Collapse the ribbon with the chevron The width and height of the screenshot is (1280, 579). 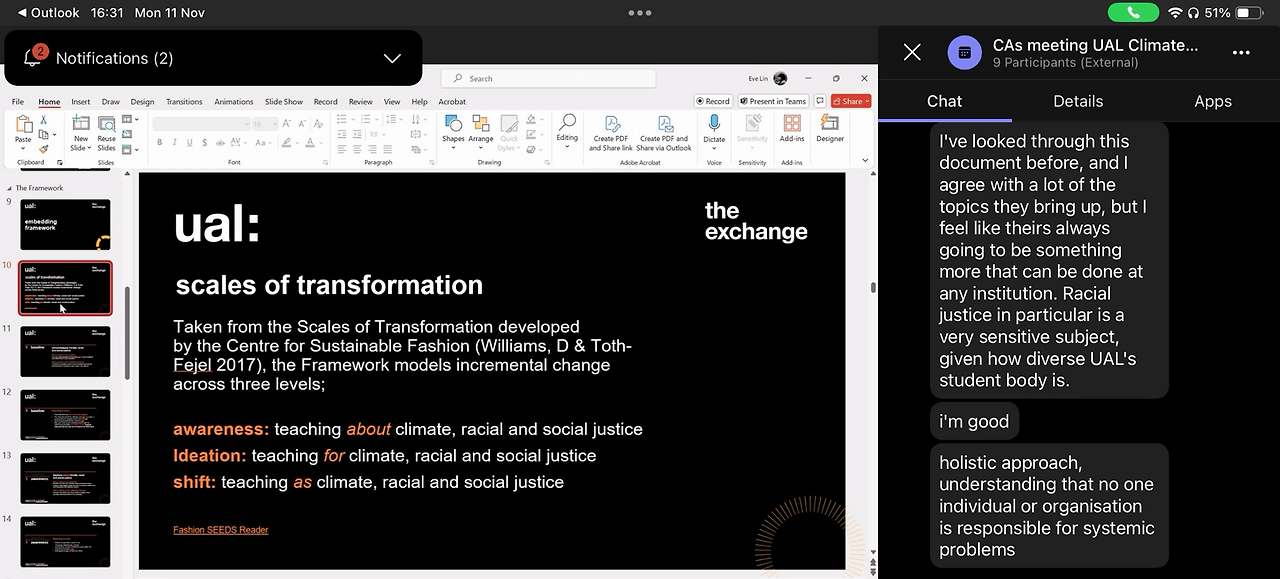point(865,160)
